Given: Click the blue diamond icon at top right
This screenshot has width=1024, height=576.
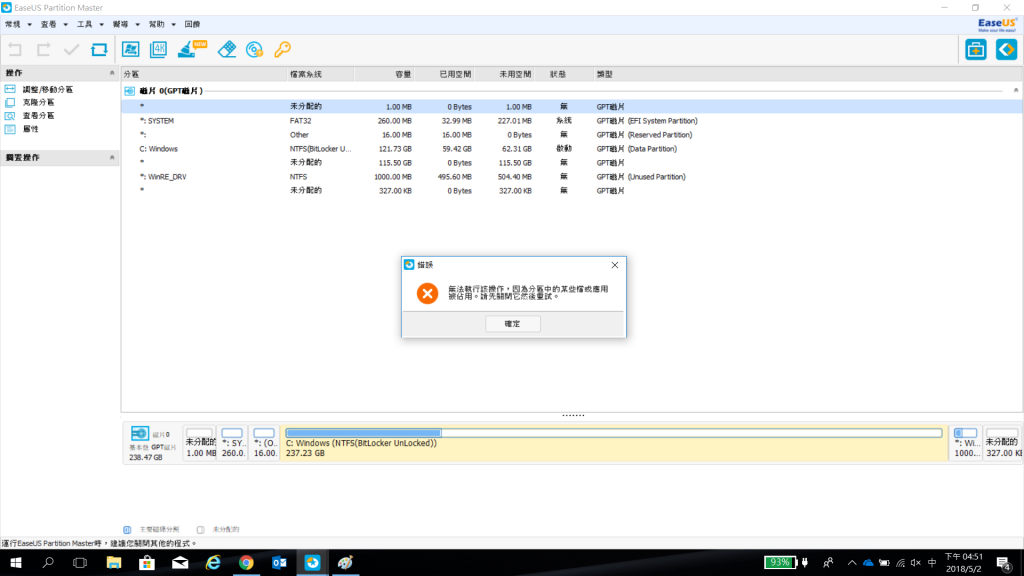Looking at the screenshot, I should click(1006, 50).
